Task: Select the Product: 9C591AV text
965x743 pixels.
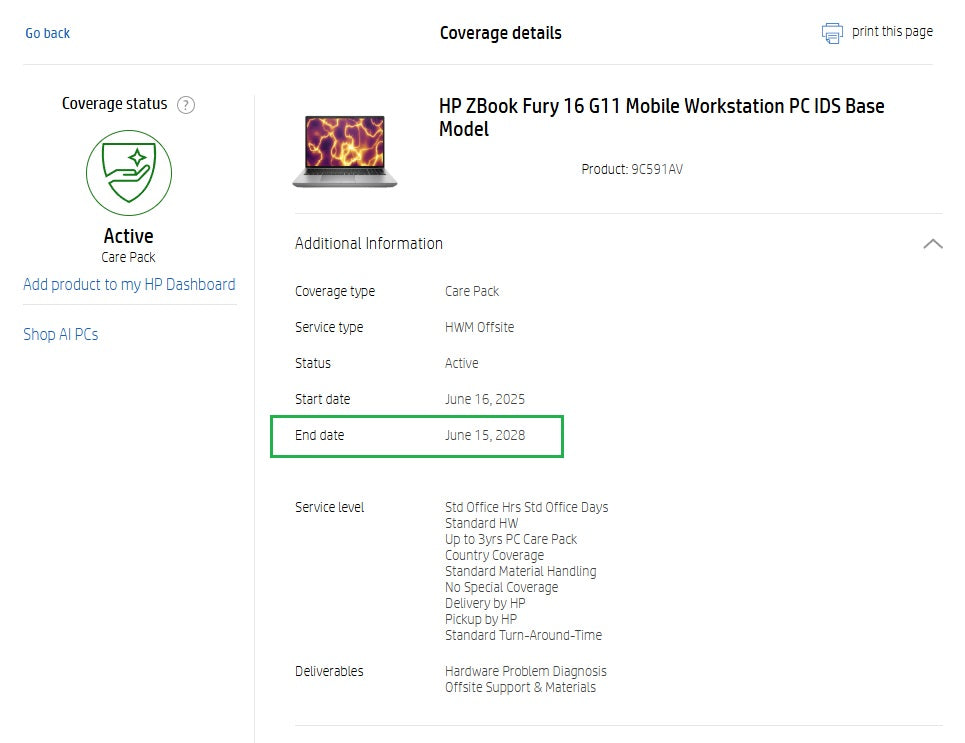Action: click(632, 169)
